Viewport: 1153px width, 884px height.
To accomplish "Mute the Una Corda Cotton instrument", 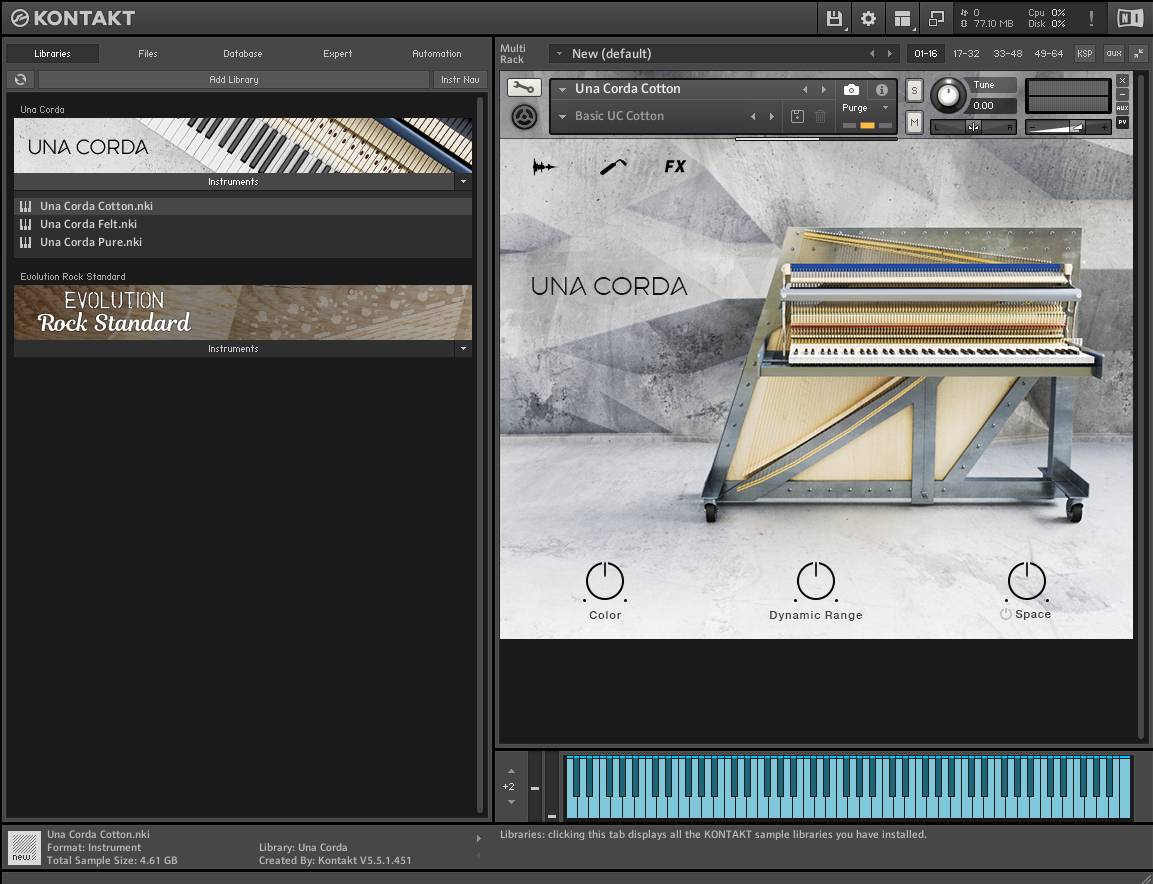I will coord(914,122).
